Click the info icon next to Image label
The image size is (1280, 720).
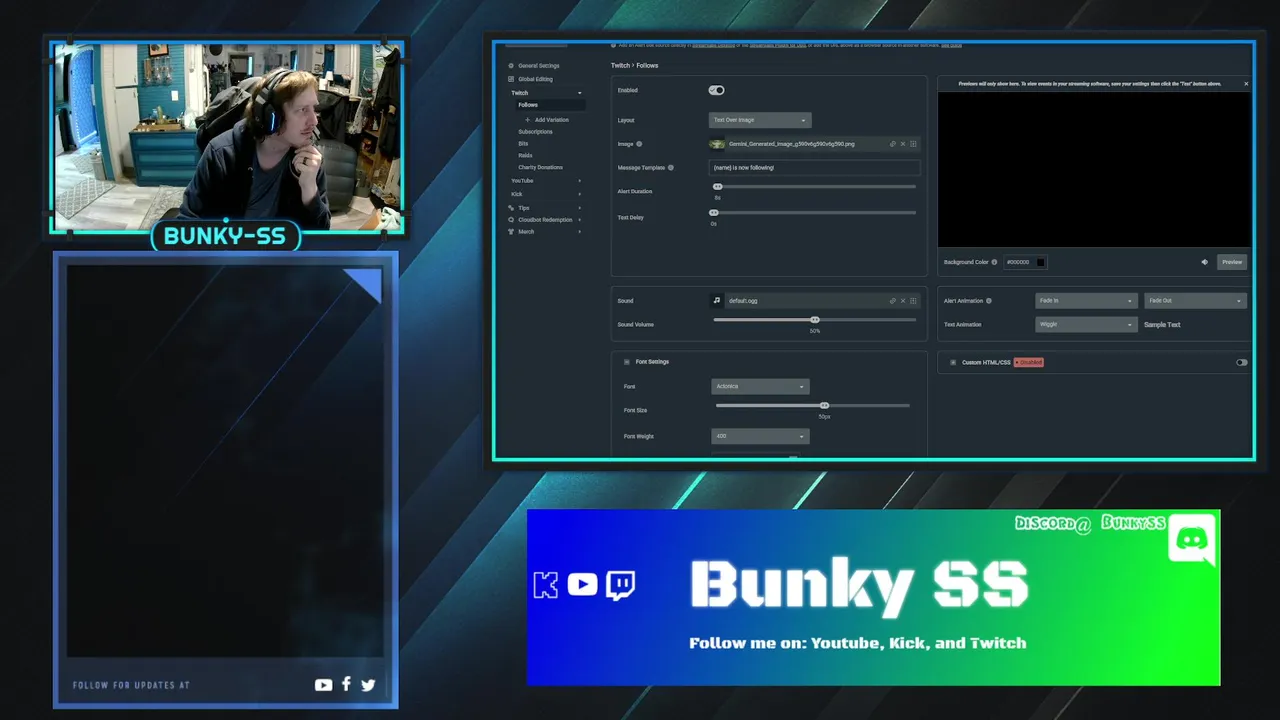coord(639,144)
